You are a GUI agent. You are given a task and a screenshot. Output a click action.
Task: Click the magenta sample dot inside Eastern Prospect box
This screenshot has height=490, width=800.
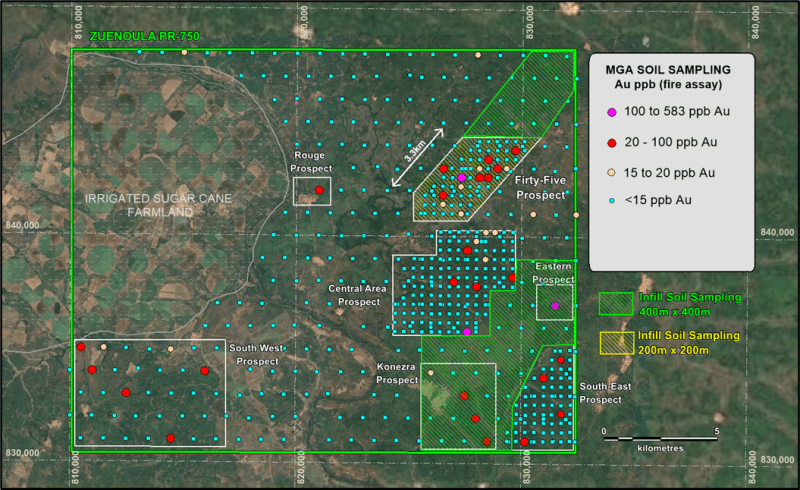[x=555, y=306]
